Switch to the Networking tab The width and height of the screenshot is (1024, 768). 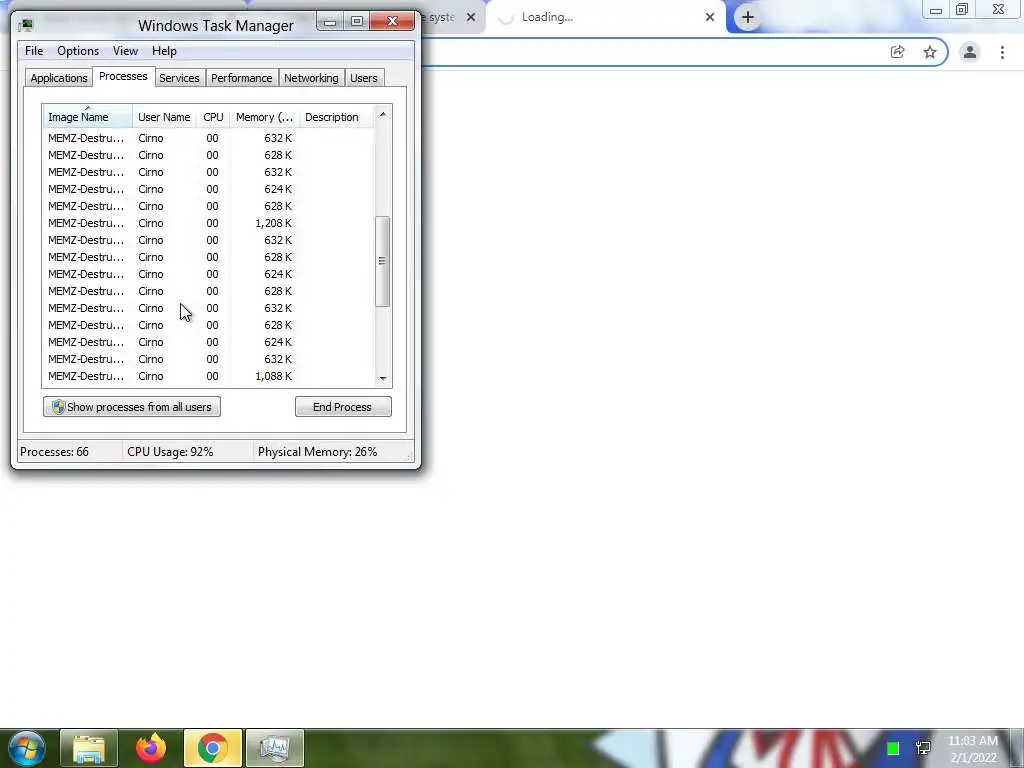point(312,78)
